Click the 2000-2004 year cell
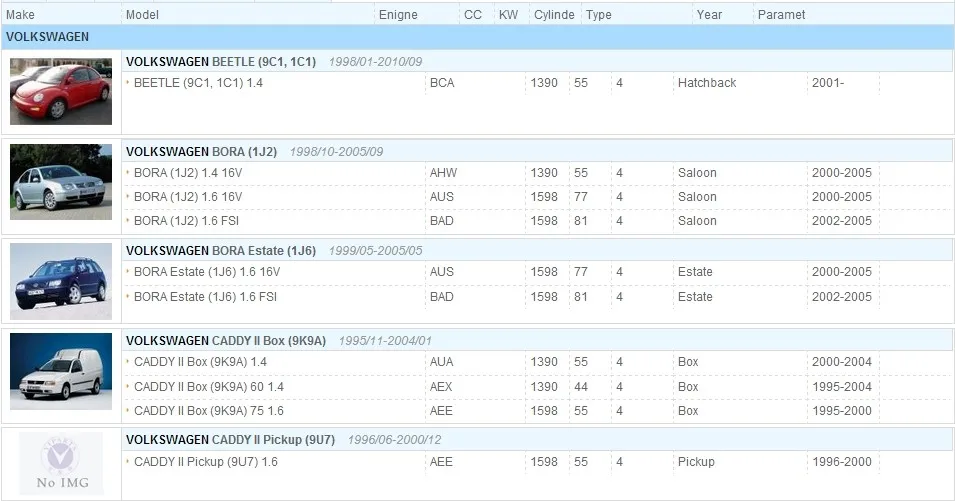955x501 pixels. 841,362
